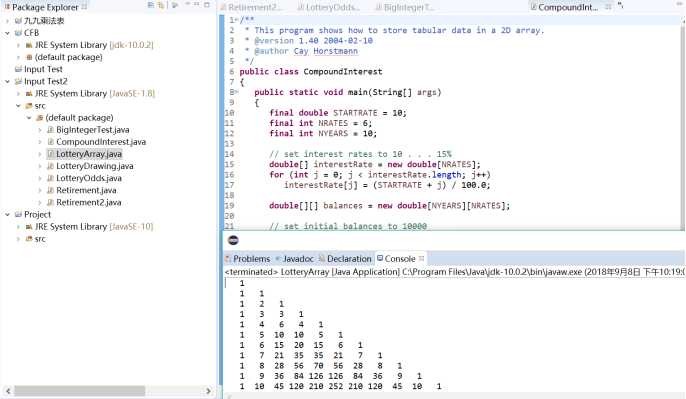Image resolution: width=686 pixels, height=399 pixels.
Task: Select the CFB project label
Action: tap(32, 33)
